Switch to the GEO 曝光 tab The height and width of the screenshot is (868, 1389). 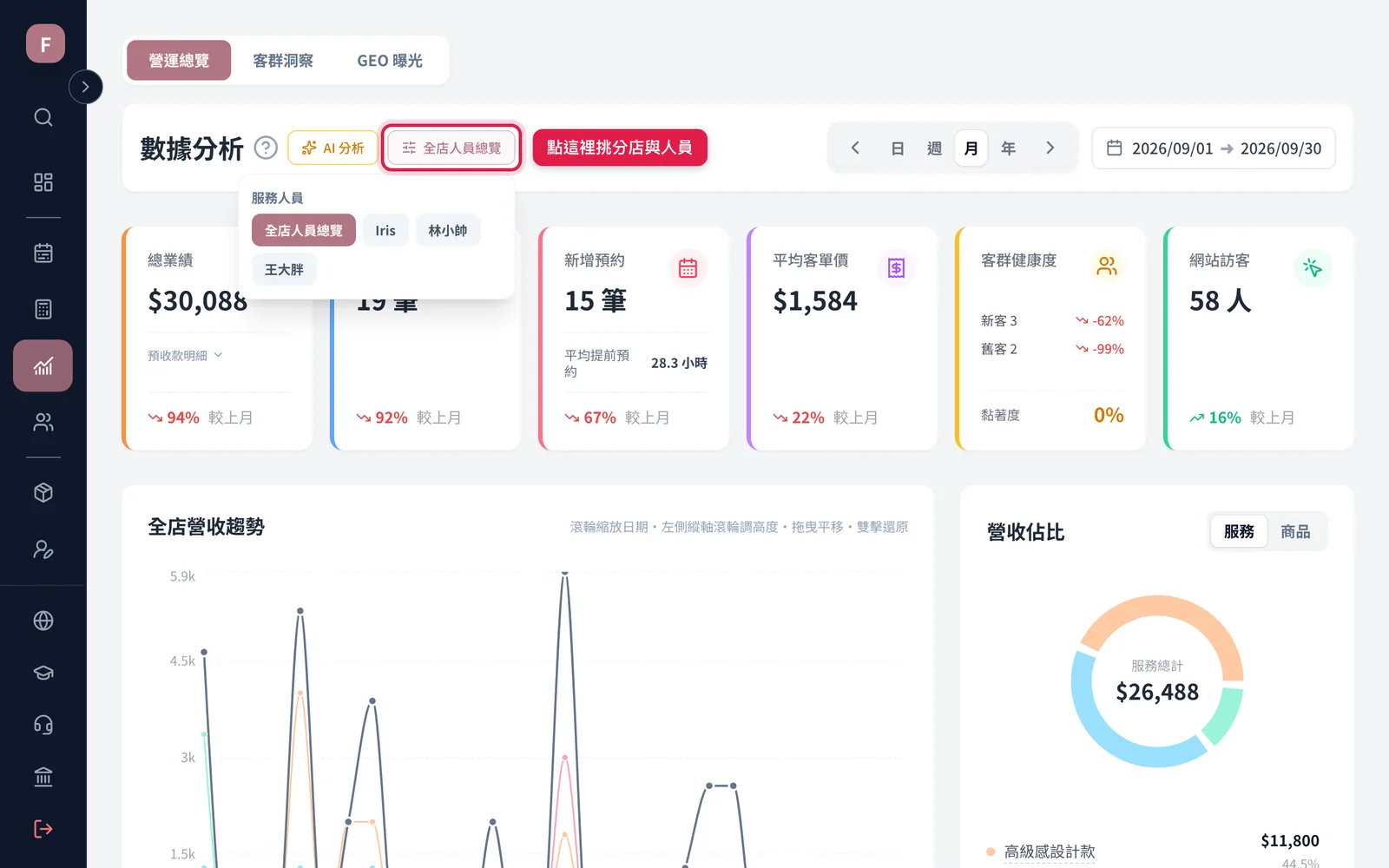[x=390, y=61]
